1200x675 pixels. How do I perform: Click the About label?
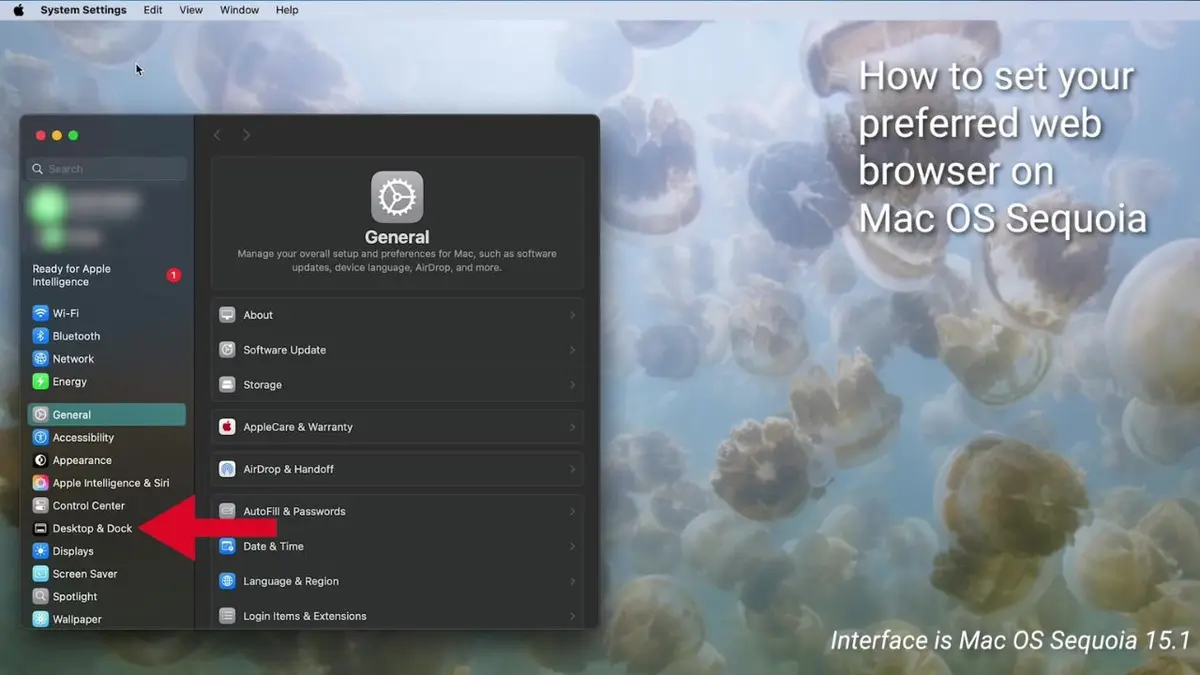click(x=258, y=315)
